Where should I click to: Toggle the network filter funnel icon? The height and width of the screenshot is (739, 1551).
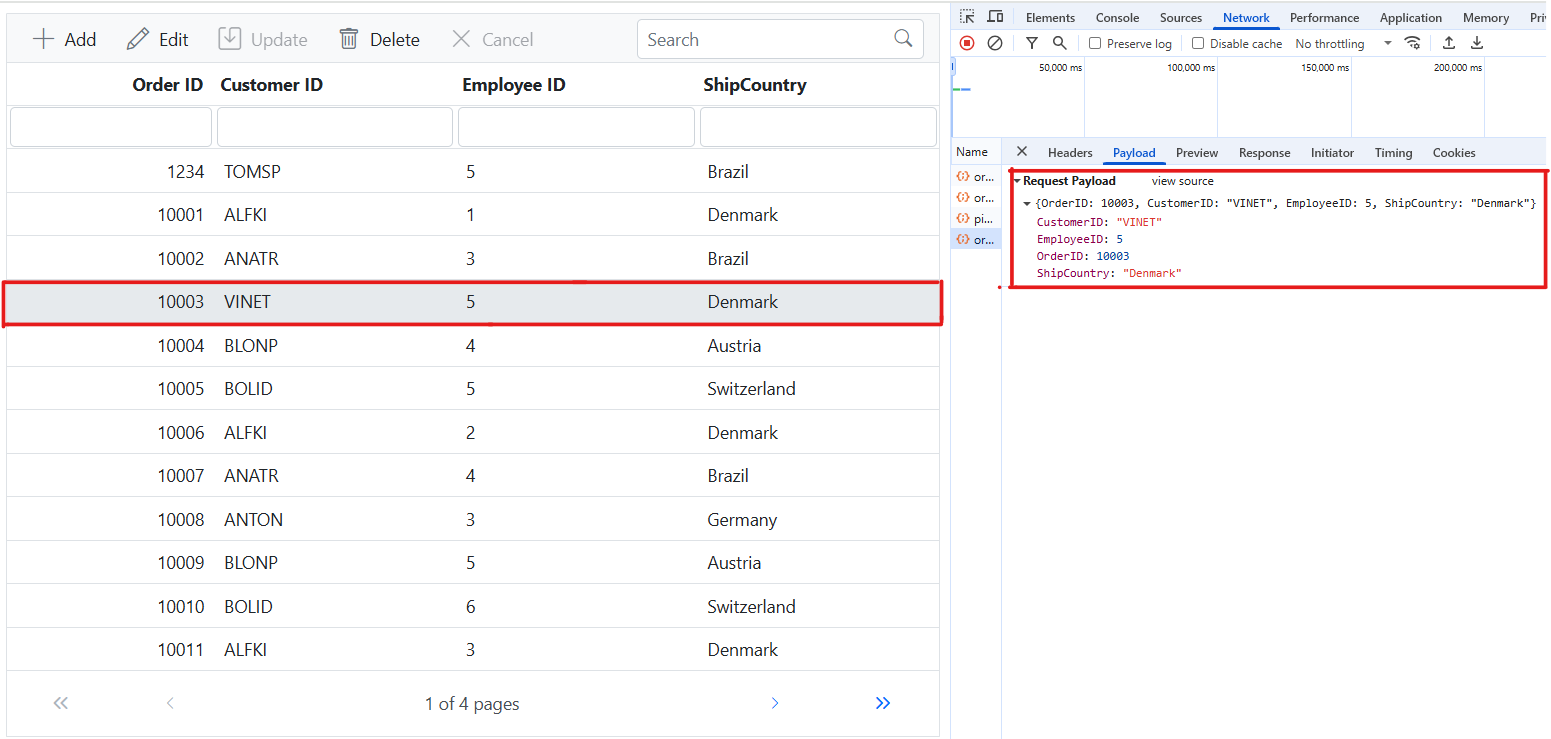tap(1032, 43)
